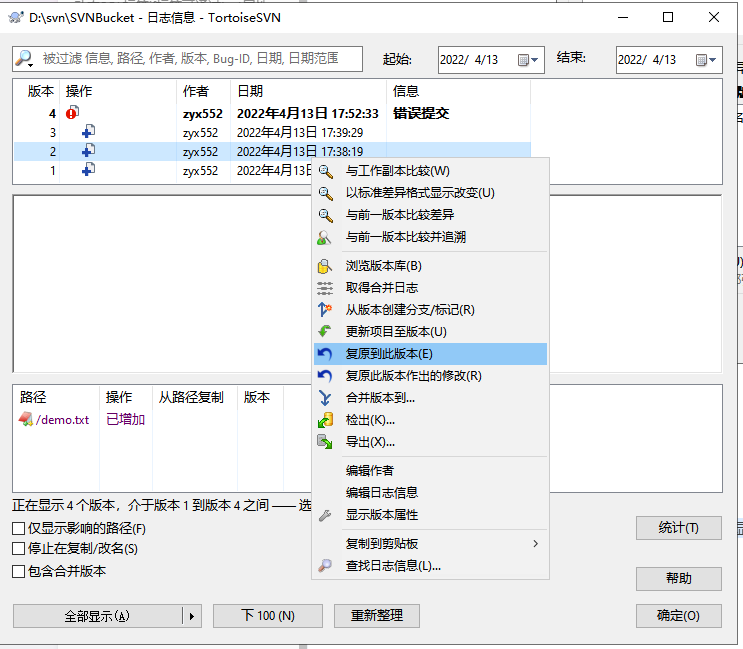This screenshot has width=743, height=649.
Task: Select revision 4 row with message 错误提交
Action: [272, 114]
